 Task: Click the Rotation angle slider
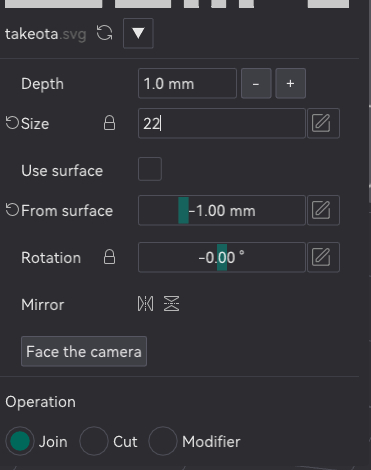[x=222, y=257]
